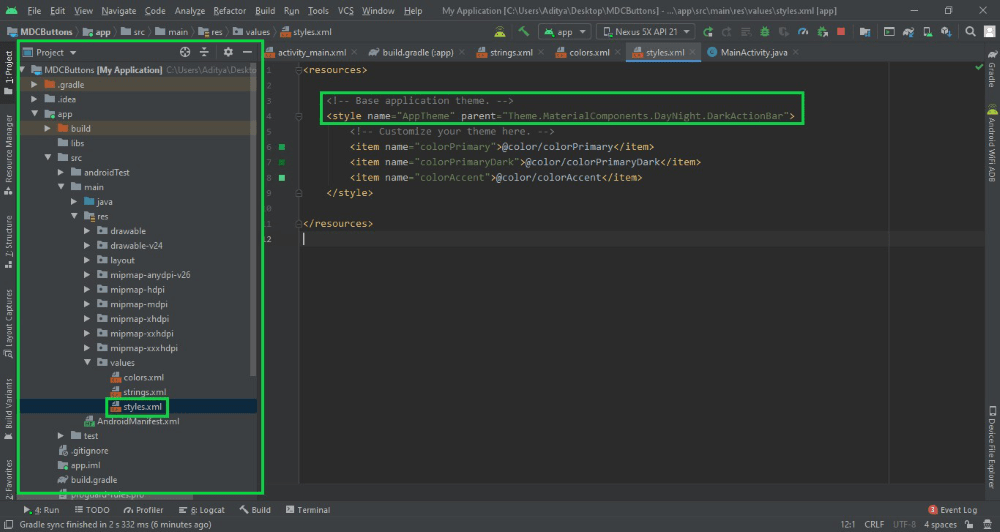Open the Terminal tool window button

tap(307, 510)
